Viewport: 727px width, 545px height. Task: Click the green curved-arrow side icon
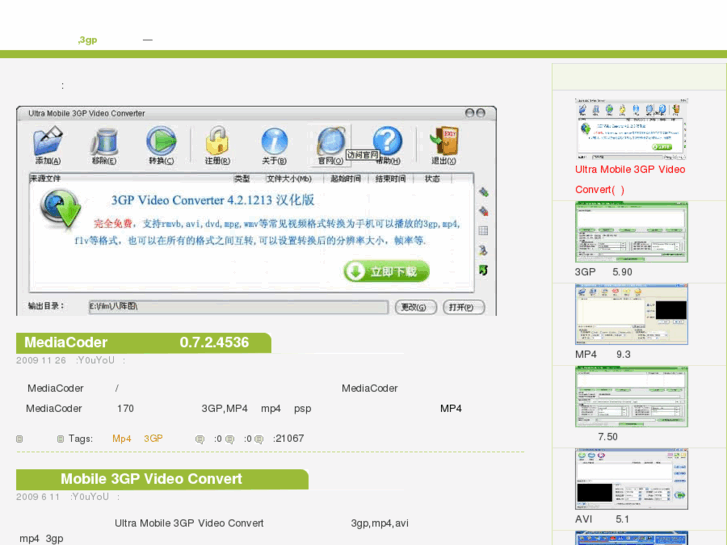coord(483,270)
